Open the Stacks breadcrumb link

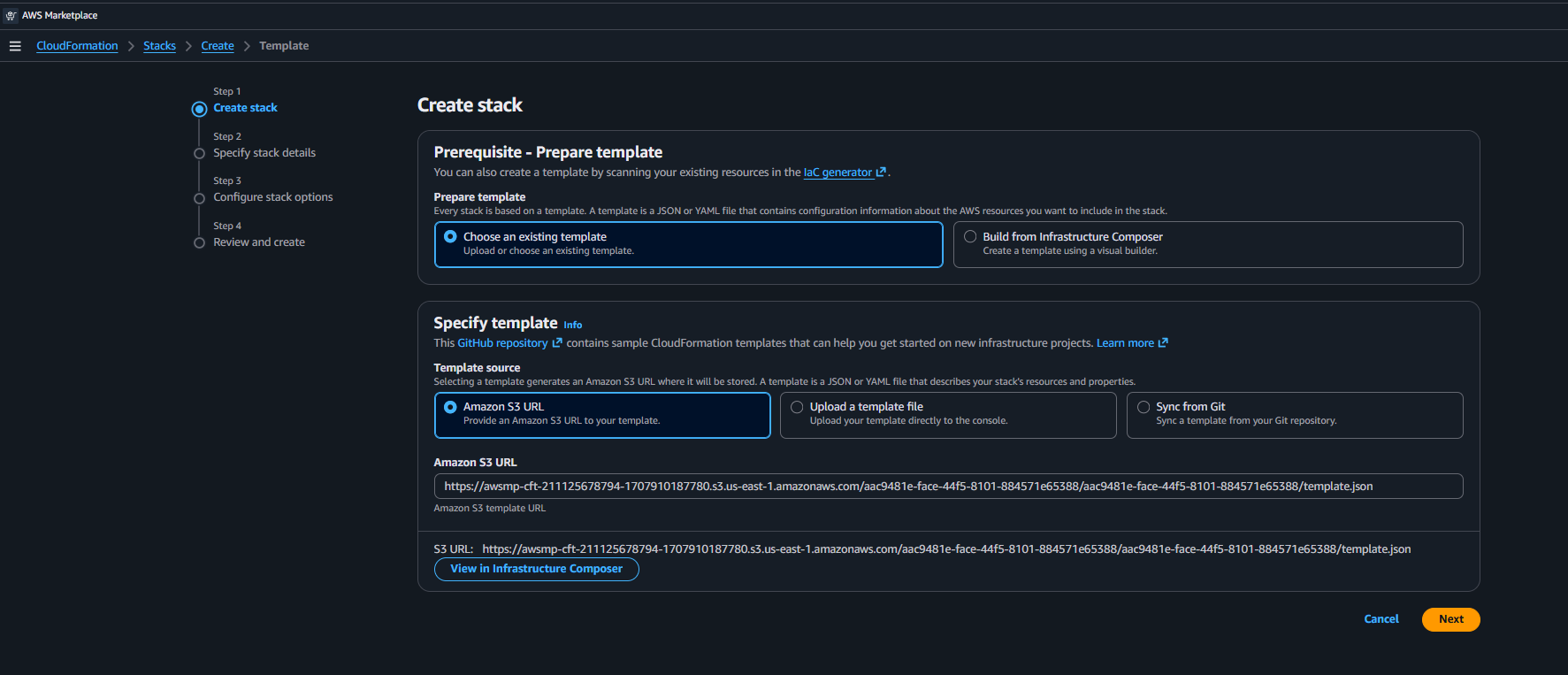[x=159, y=46]
